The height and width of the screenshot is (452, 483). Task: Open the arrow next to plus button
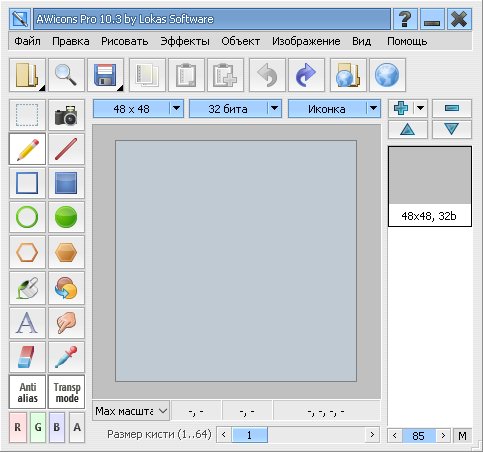[x=420, y=108]
